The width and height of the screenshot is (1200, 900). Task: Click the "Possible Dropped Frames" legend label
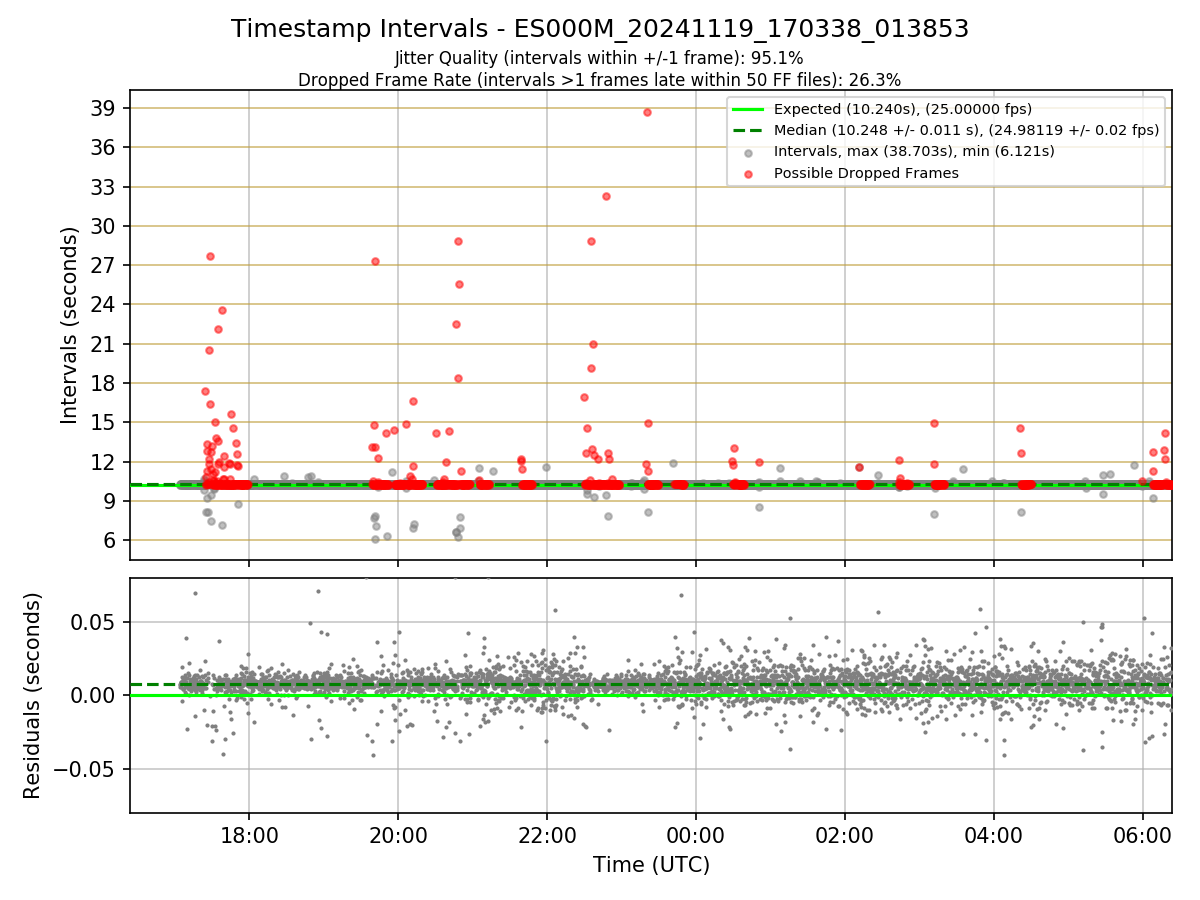click(x=866, y=173)
